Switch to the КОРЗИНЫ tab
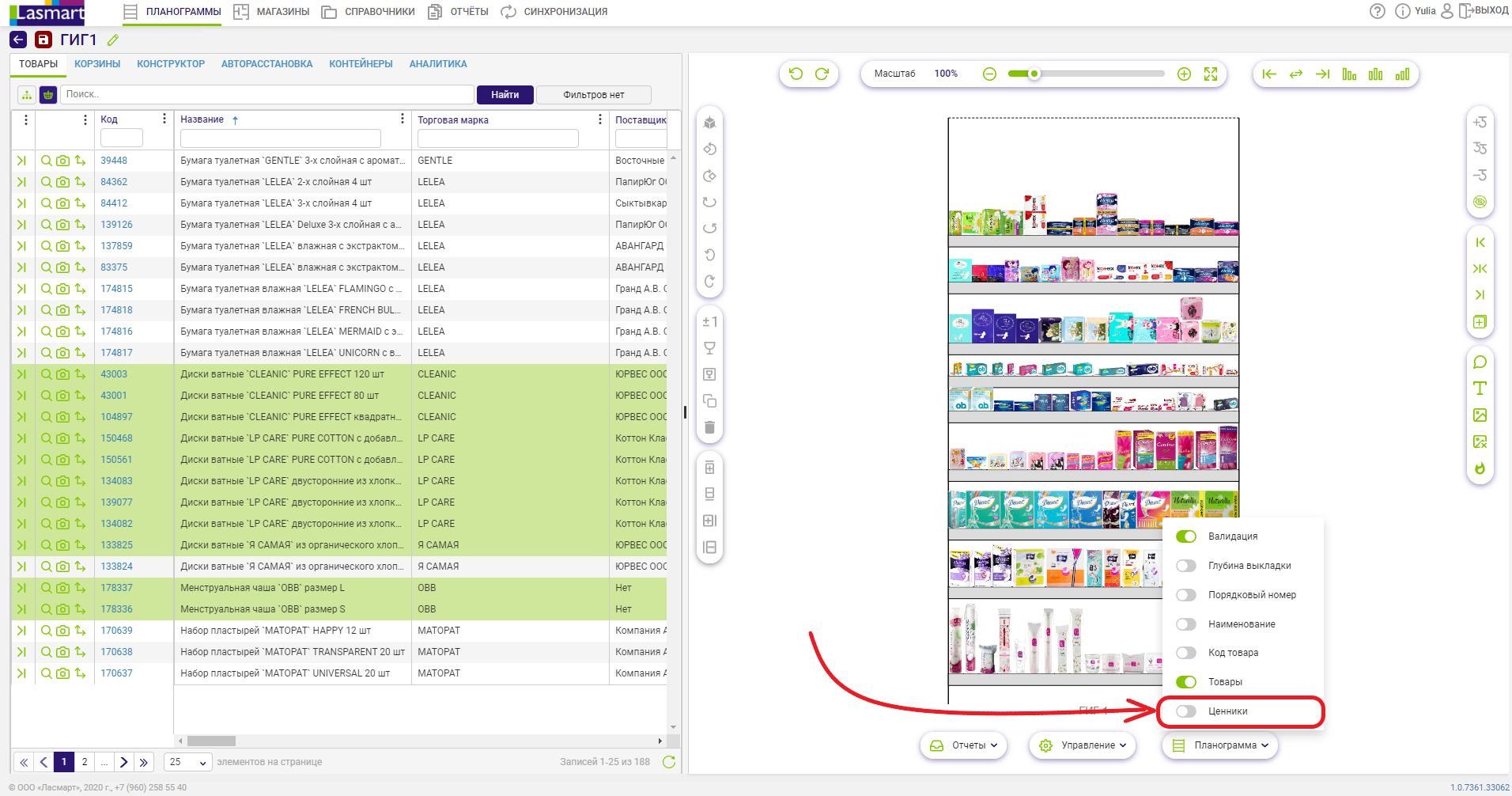 (x=97, y=64)
